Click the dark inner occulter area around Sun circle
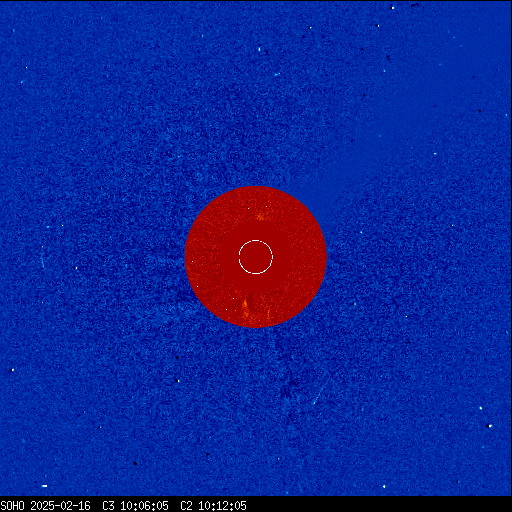 coord(256,257)
